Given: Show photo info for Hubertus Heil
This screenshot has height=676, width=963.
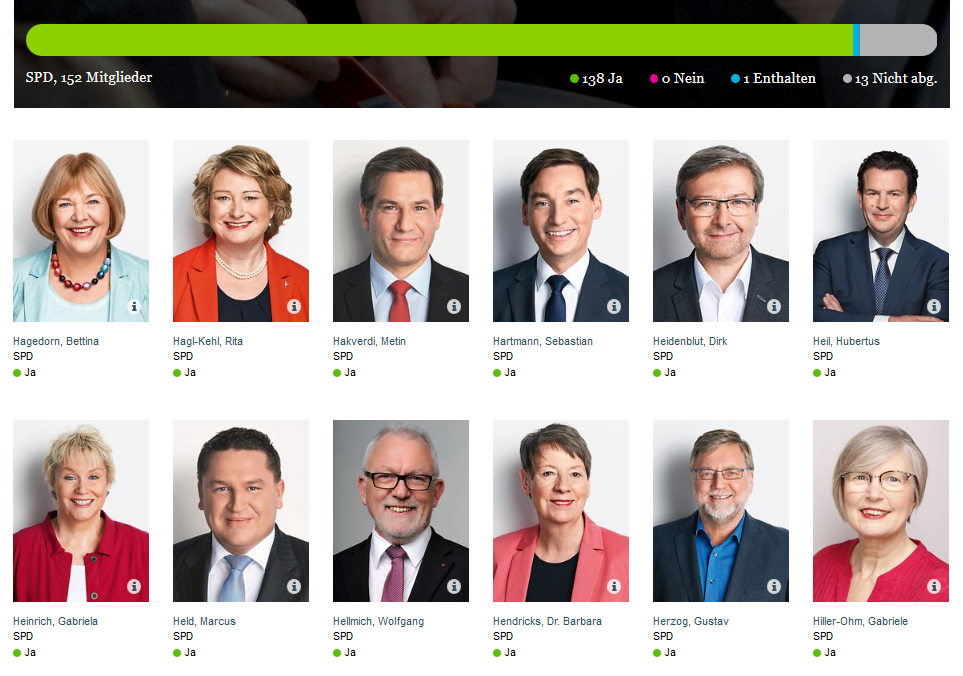Looking at the screenshot, I should [934, 306].
